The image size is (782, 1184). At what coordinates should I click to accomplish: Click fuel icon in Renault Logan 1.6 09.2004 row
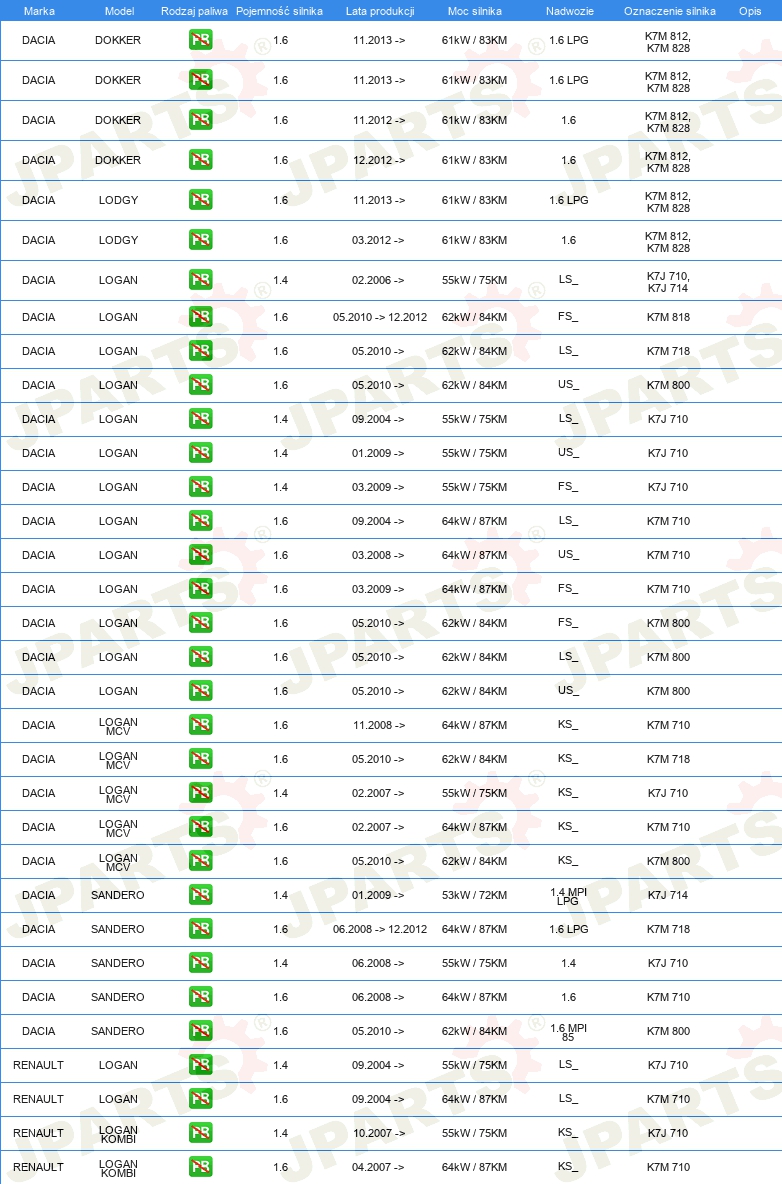click(201, 1098)
